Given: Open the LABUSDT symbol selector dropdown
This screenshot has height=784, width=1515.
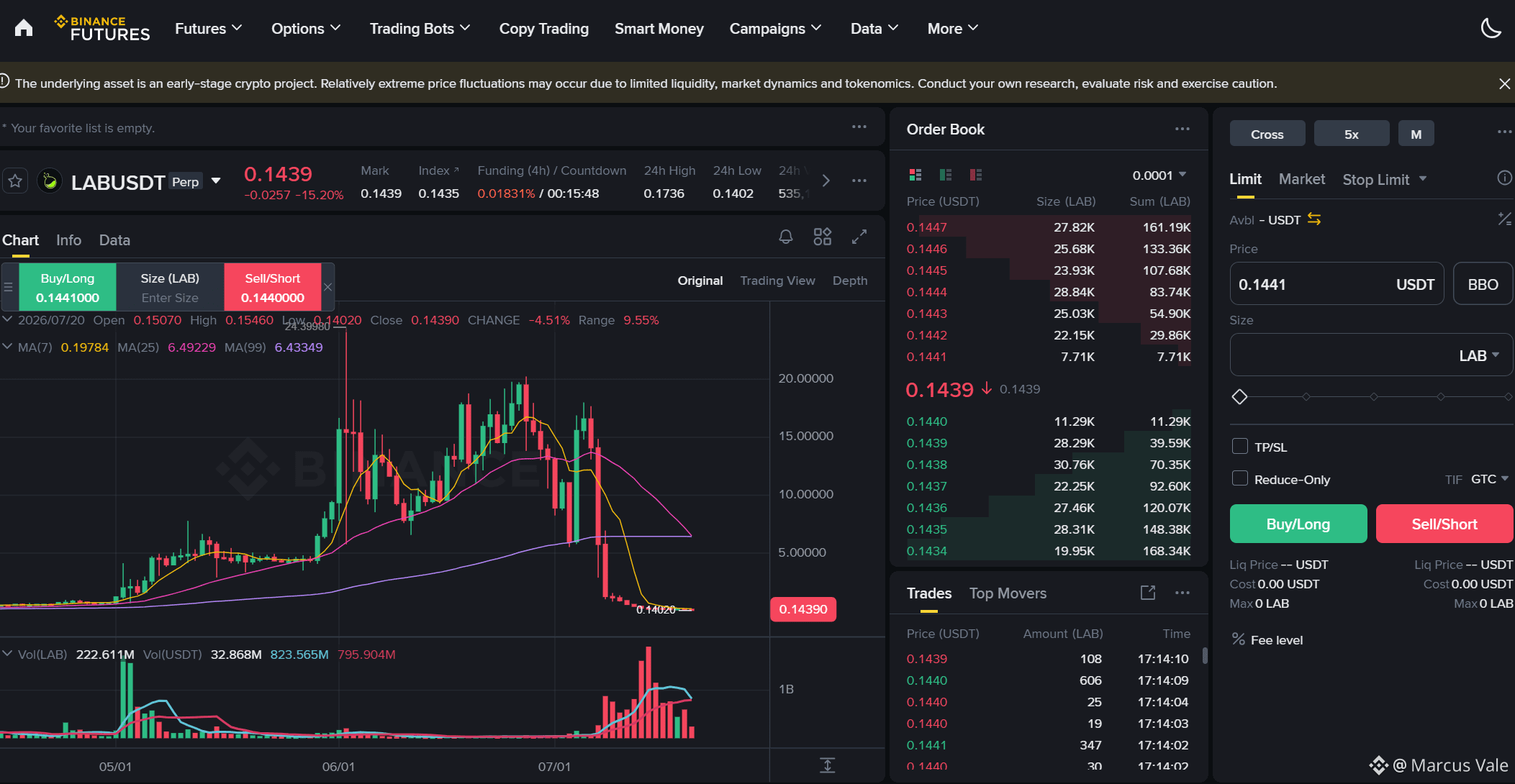Looking at the screenshot, I should click(216, 181).
